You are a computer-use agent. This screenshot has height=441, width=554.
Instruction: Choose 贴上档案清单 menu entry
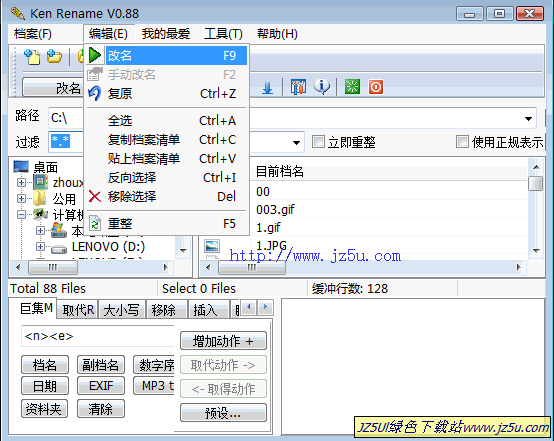point(166,159)
